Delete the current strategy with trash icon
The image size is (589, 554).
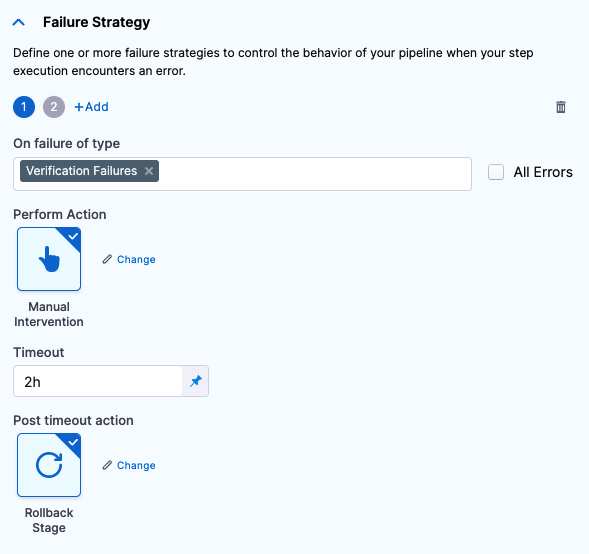click(560, 107)
